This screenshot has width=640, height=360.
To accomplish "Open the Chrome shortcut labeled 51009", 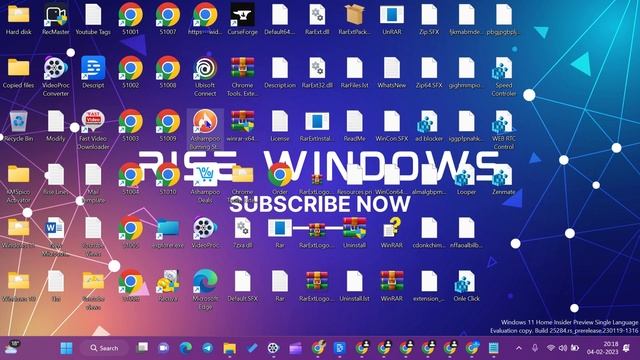I will pyautogui.click(x=168, y=126).
